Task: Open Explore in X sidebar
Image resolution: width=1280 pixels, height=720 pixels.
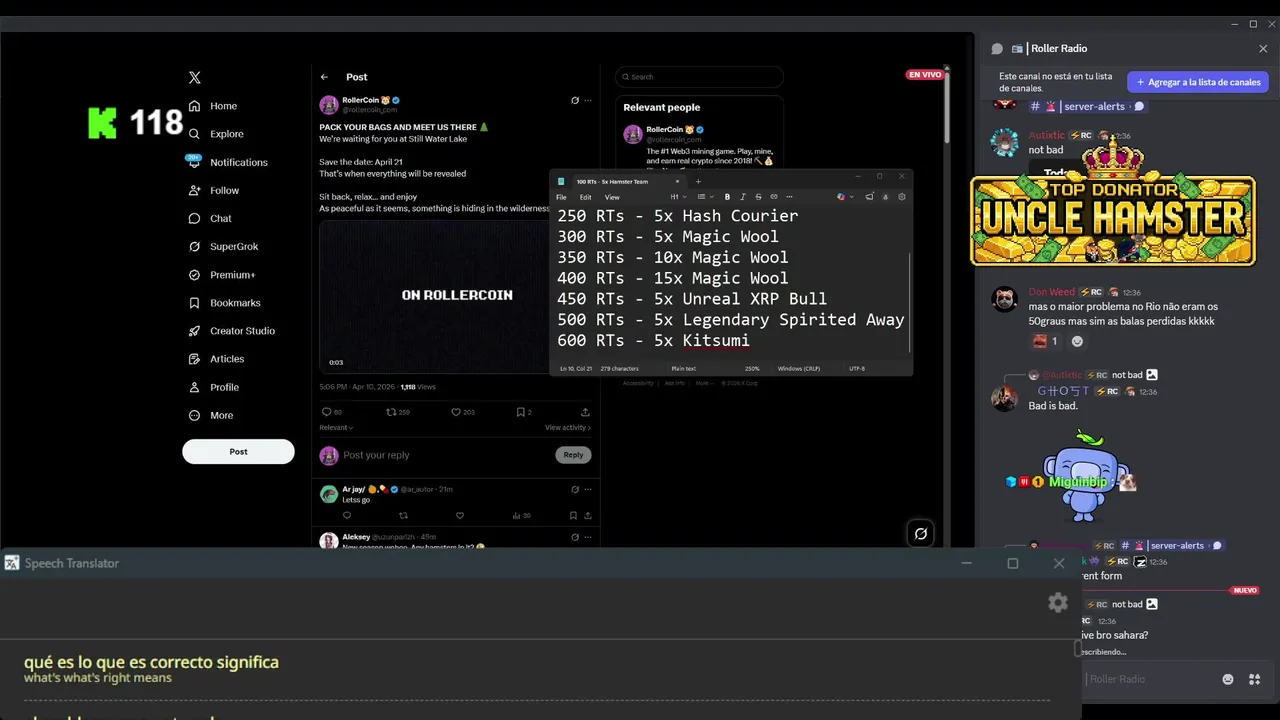Action: point(216,134)
